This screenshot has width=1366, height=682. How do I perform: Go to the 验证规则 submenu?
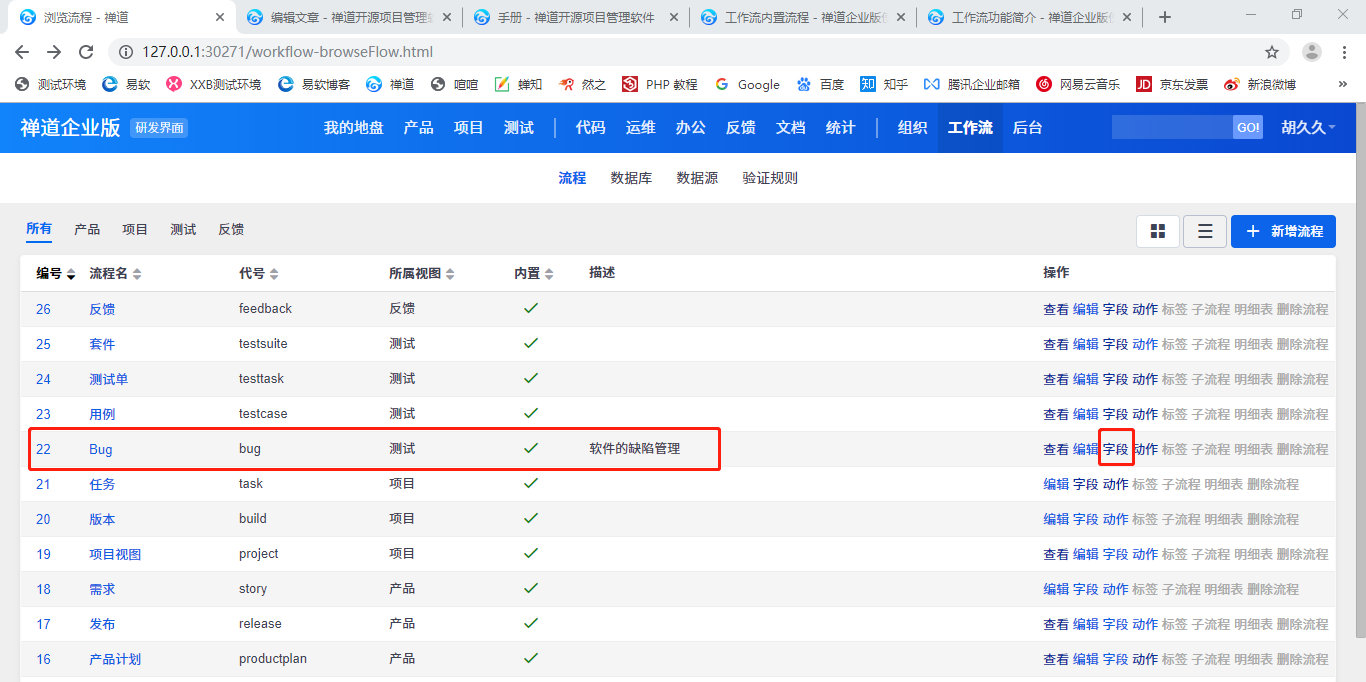click(x=770, y=178)
